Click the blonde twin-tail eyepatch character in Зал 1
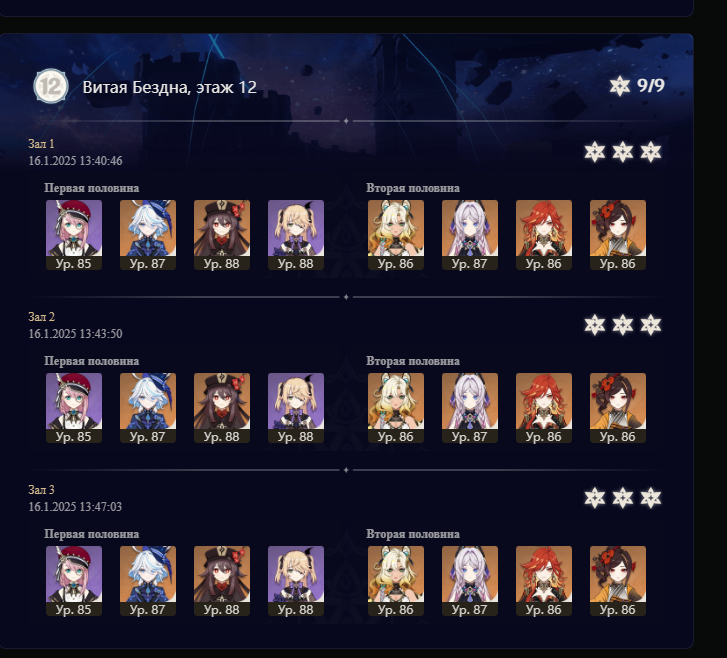The image size is (727, 658). pyautogui.click(x=296, y=235)
